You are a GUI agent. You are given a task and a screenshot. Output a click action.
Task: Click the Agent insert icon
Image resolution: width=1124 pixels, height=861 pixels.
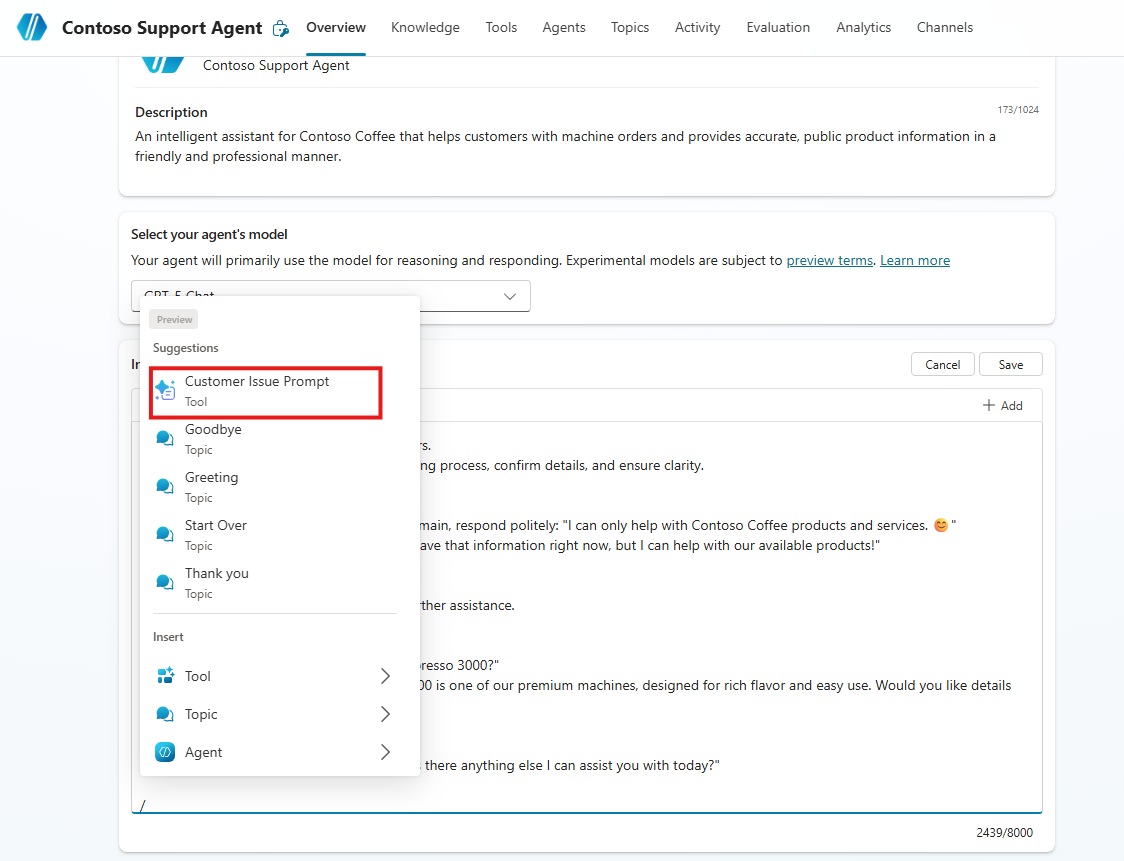[165, 752]
